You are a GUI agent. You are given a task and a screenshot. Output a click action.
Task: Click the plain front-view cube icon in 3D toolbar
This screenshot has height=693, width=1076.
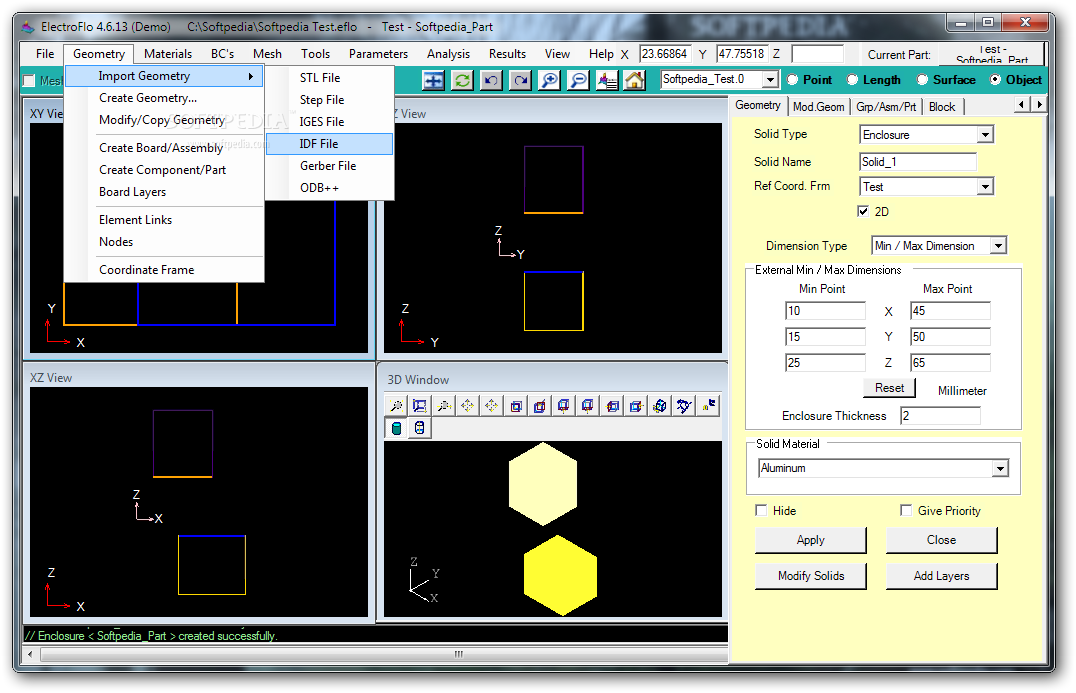point(516,406)
